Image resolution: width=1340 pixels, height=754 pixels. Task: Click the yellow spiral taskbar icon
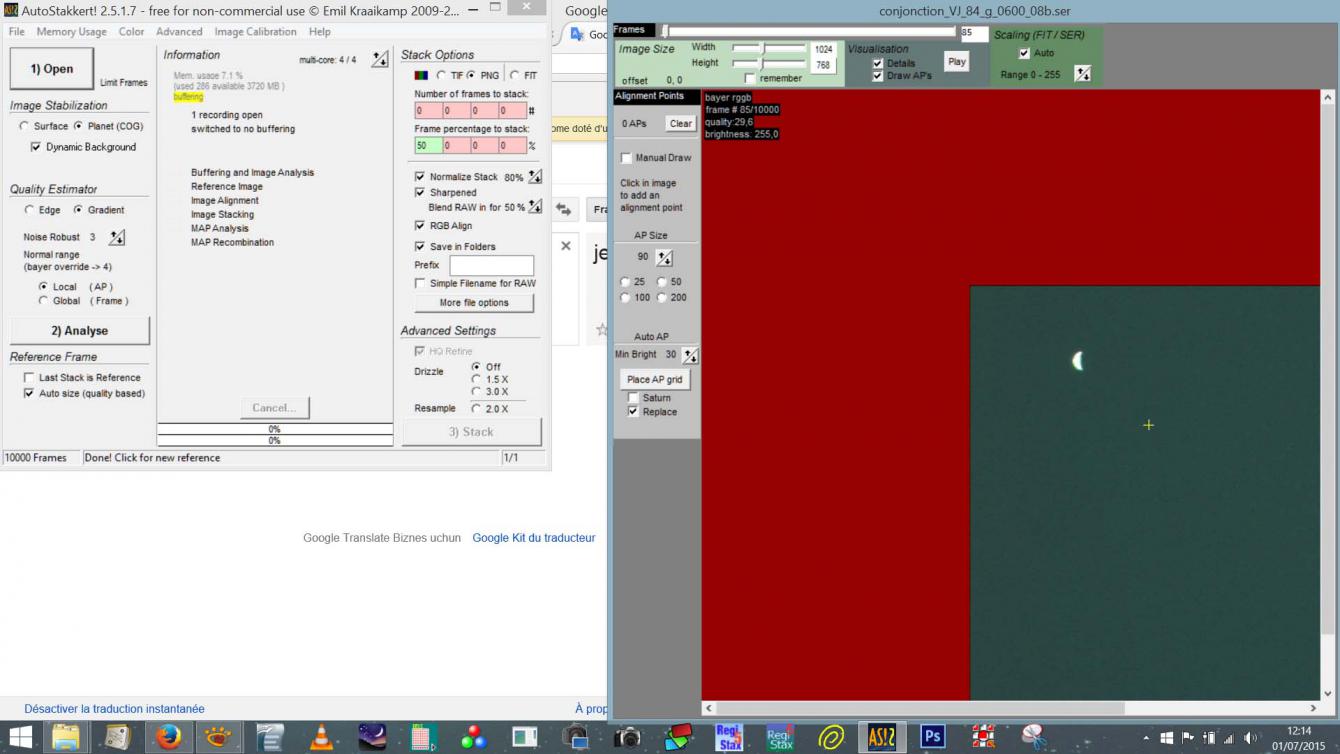point(830,738)
